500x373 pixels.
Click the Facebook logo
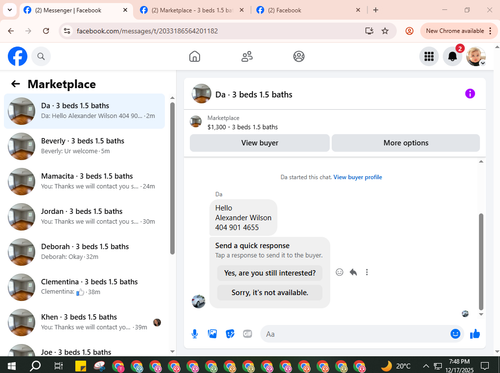pyautogui.click(x=17, y=56)
